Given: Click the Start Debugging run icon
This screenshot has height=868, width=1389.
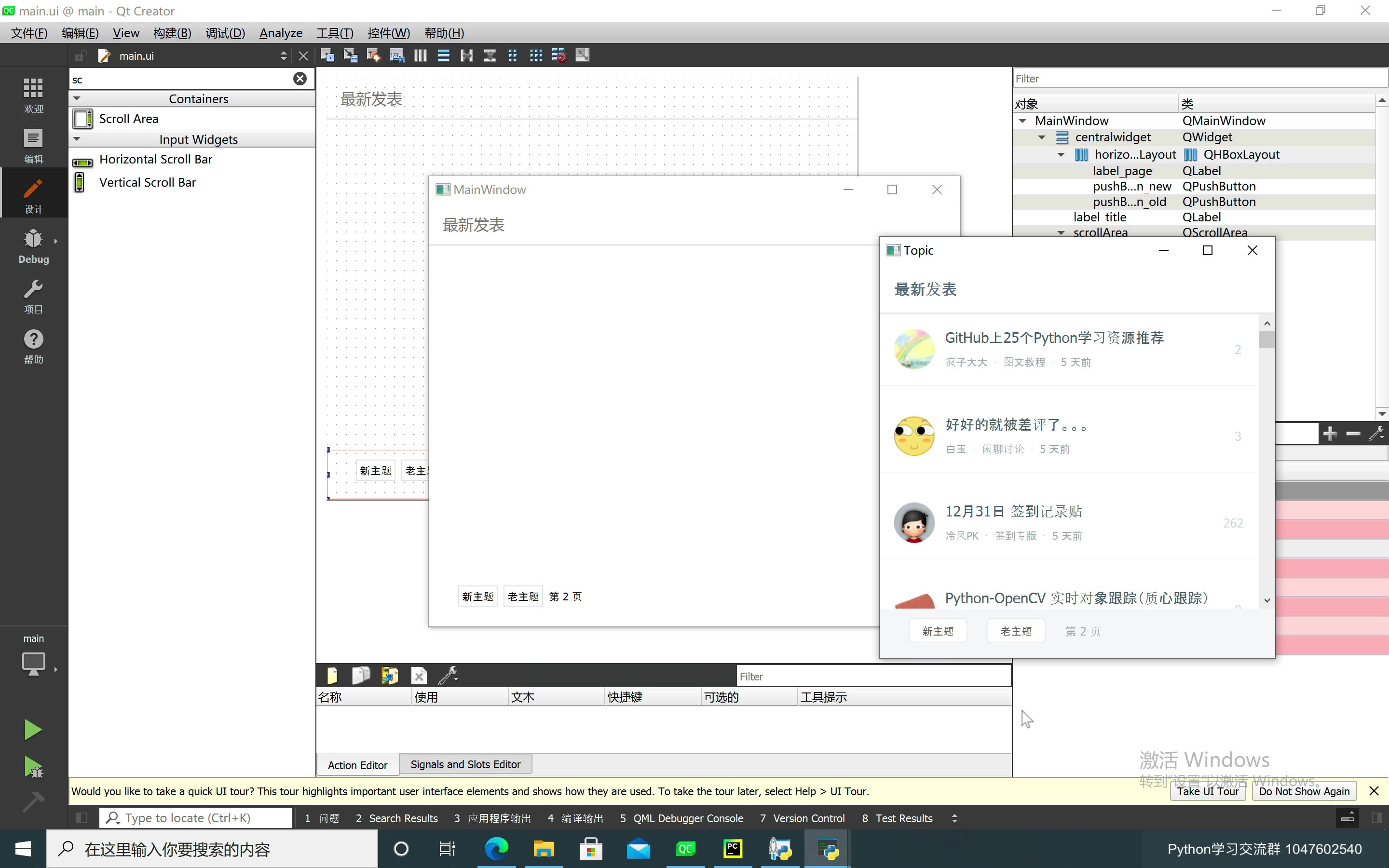Looking at the screenshot, I should (x=33, y=766).
